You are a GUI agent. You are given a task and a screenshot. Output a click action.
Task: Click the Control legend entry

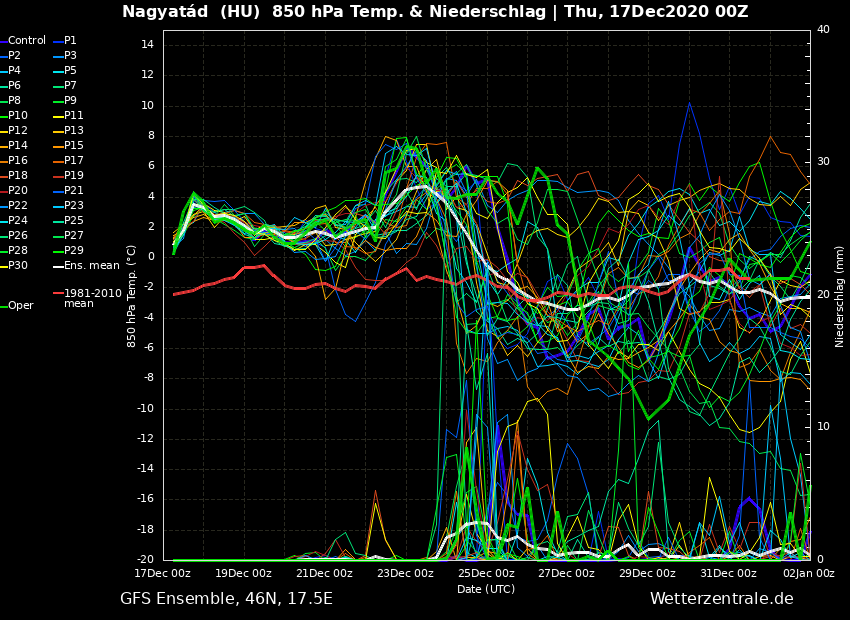(x=27, y=41)
